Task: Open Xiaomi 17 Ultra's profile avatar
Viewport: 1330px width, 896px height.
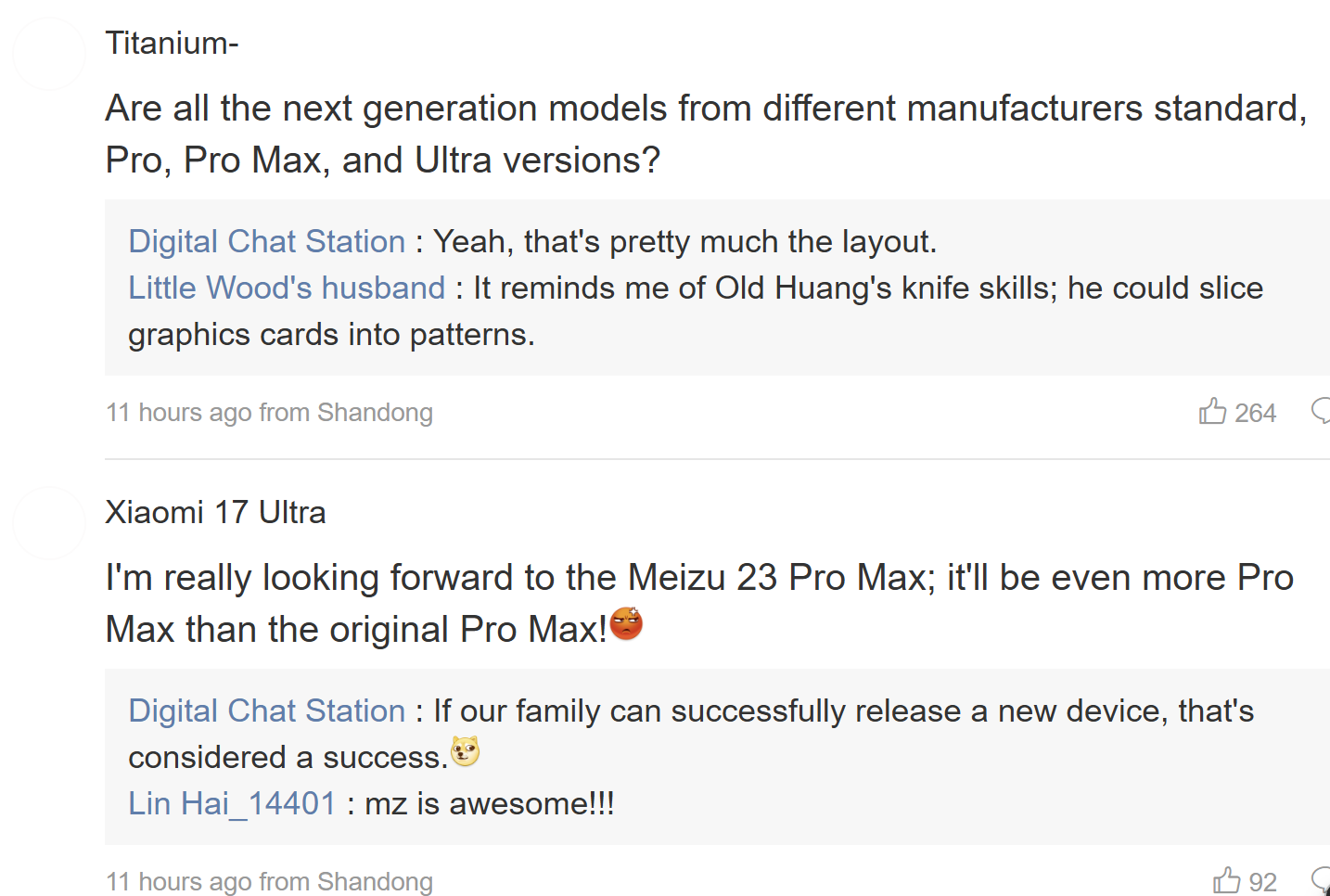Action: click(49, 523)
